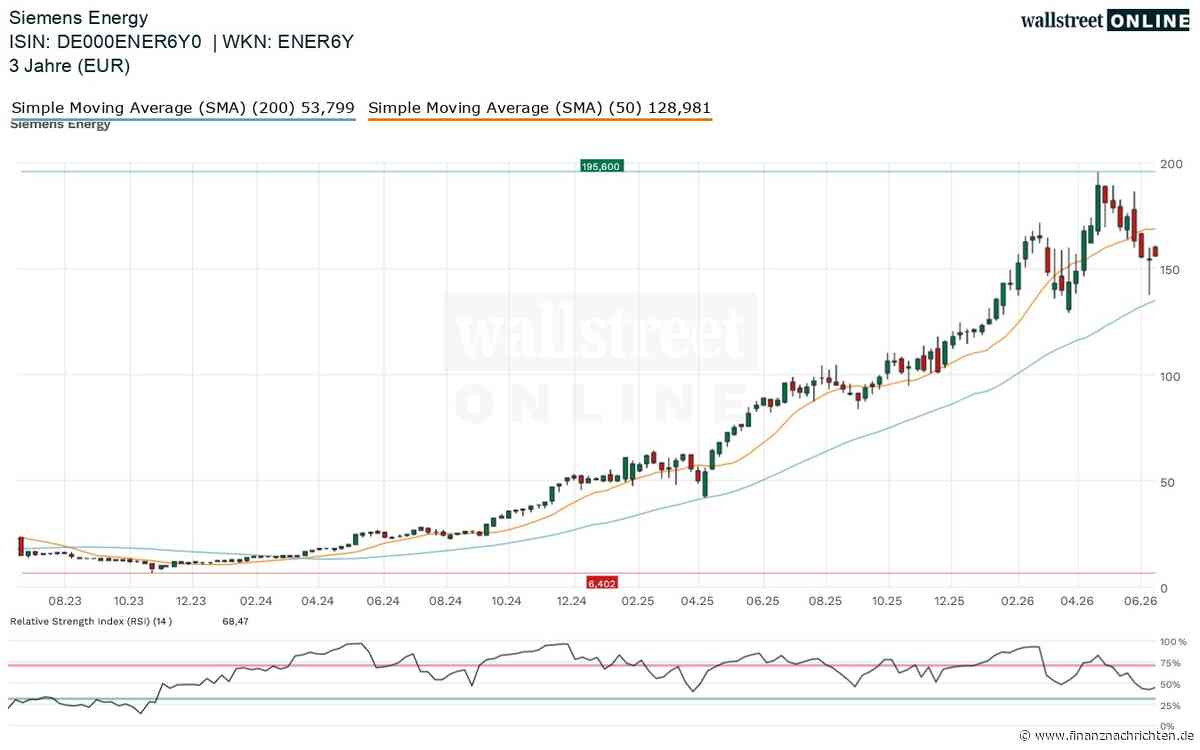
Task: Click the 10.25 date axis label
Action: coord(887,601)
